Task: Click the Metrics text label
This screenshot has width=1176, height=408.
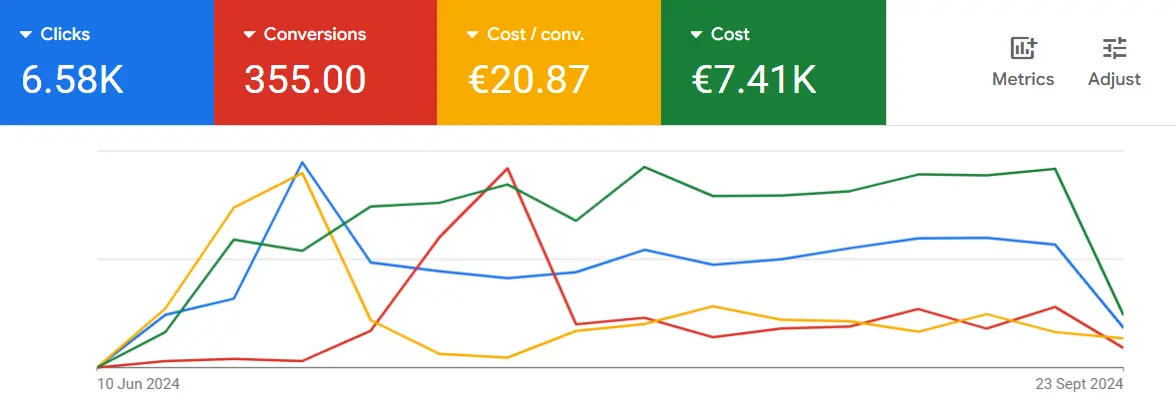Action: click(1023, 79)
